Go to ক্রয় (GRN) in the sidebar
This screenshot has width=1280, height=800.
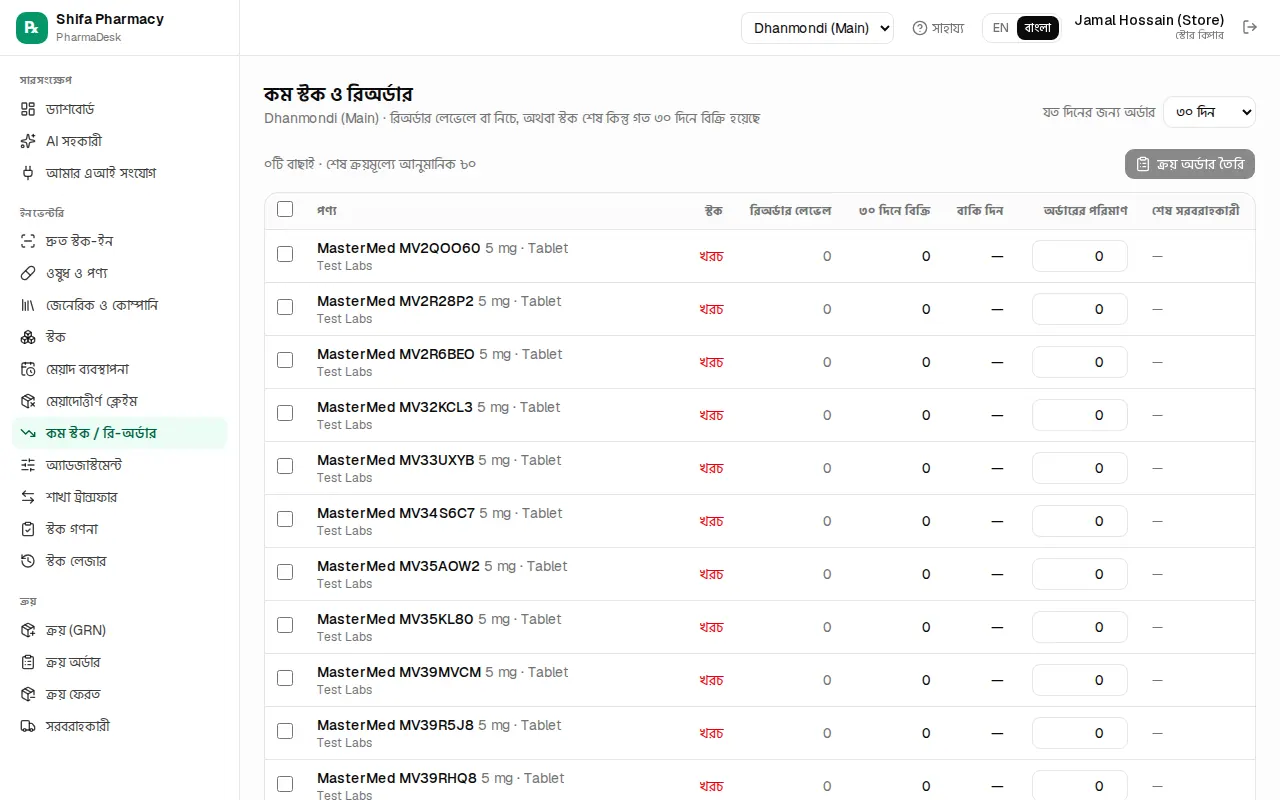pos(120,630)
